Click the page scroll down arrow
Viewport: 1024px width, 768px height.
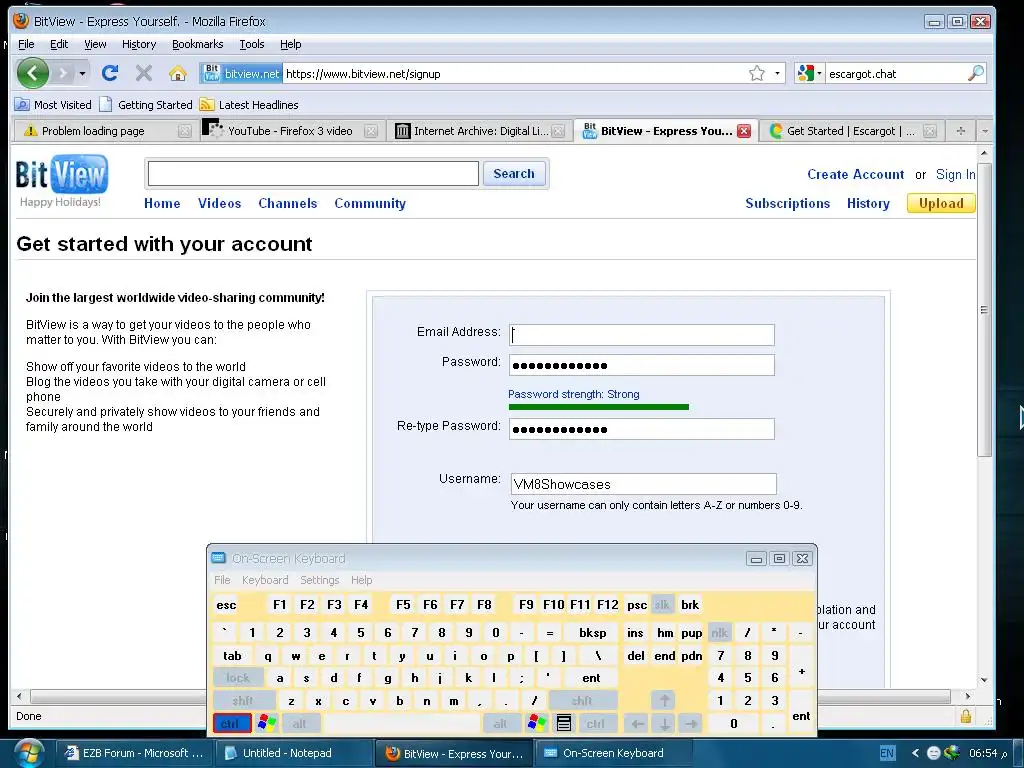[x=984, y=680]
